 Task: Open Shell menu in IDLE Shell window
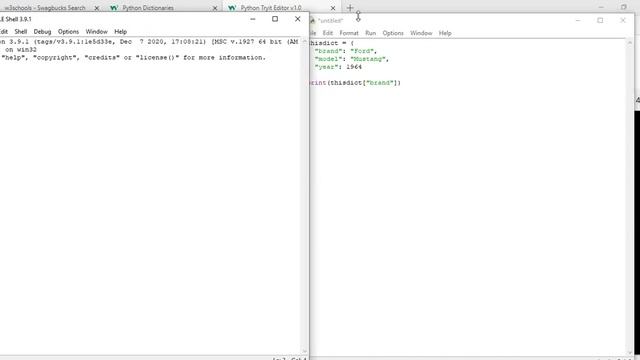(x=21, y=31)
